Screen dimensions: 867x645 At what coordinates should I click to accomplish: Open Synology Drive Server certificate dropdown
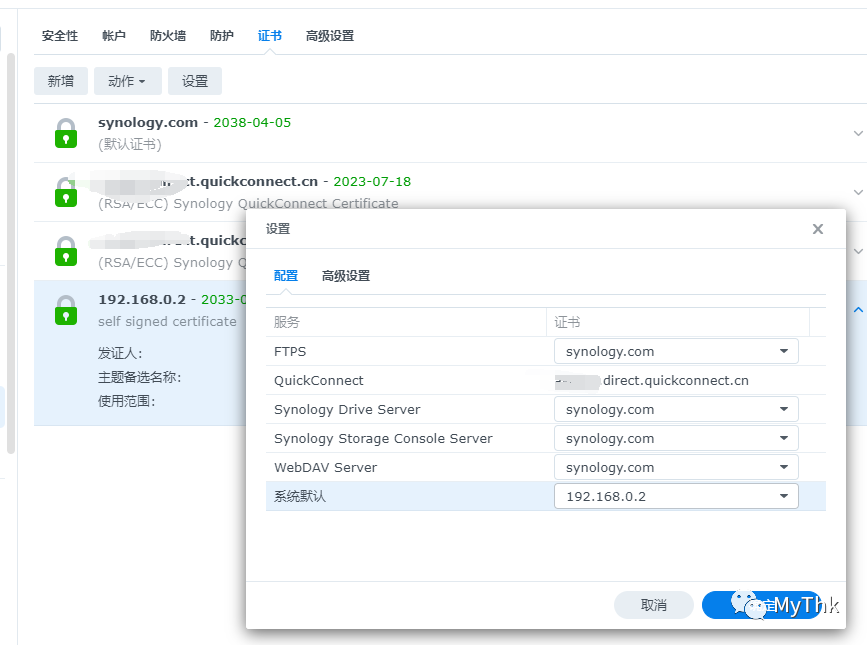676,410
